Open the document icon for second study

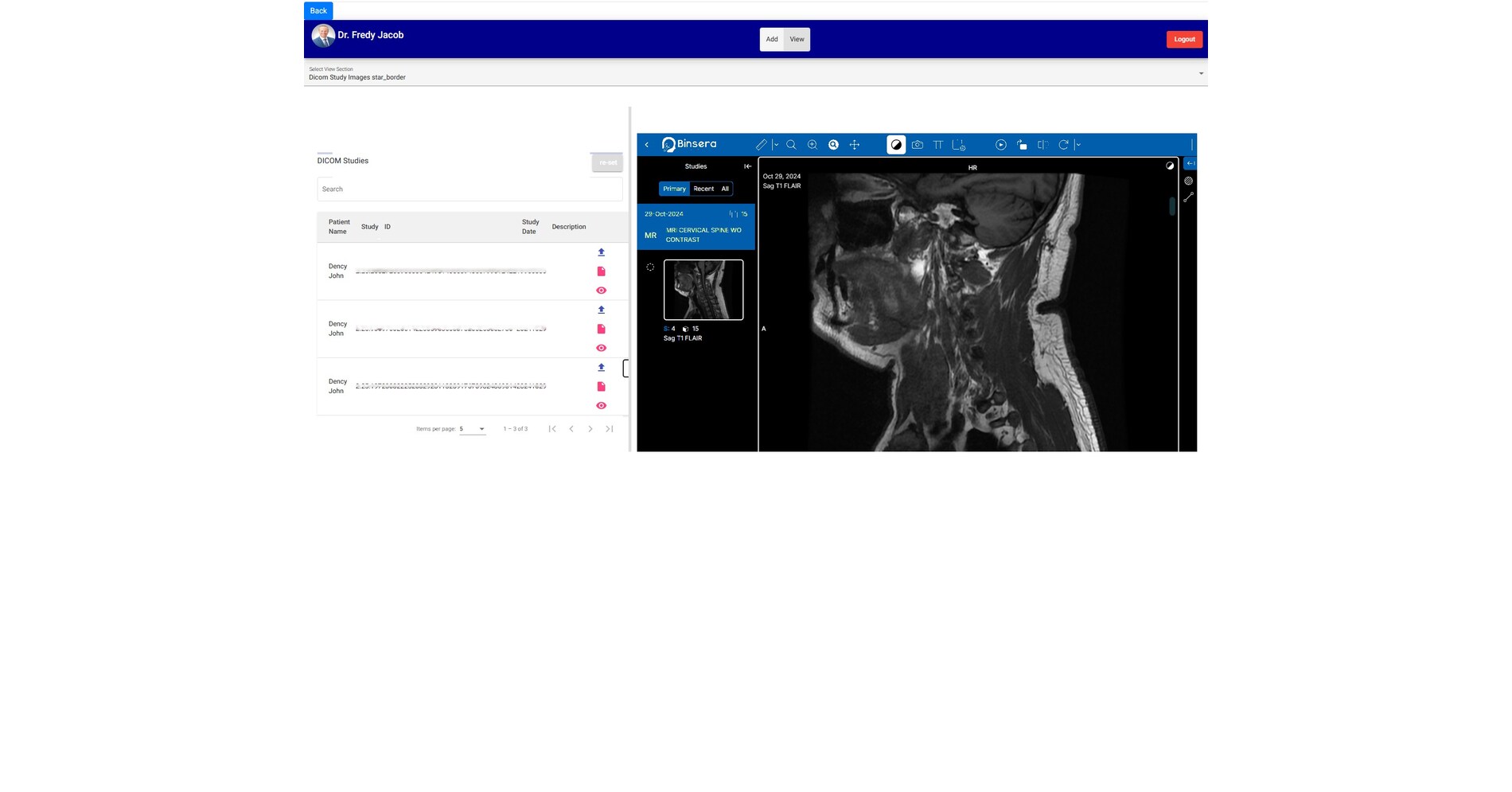pyautogui.click(x=601, y=329)
